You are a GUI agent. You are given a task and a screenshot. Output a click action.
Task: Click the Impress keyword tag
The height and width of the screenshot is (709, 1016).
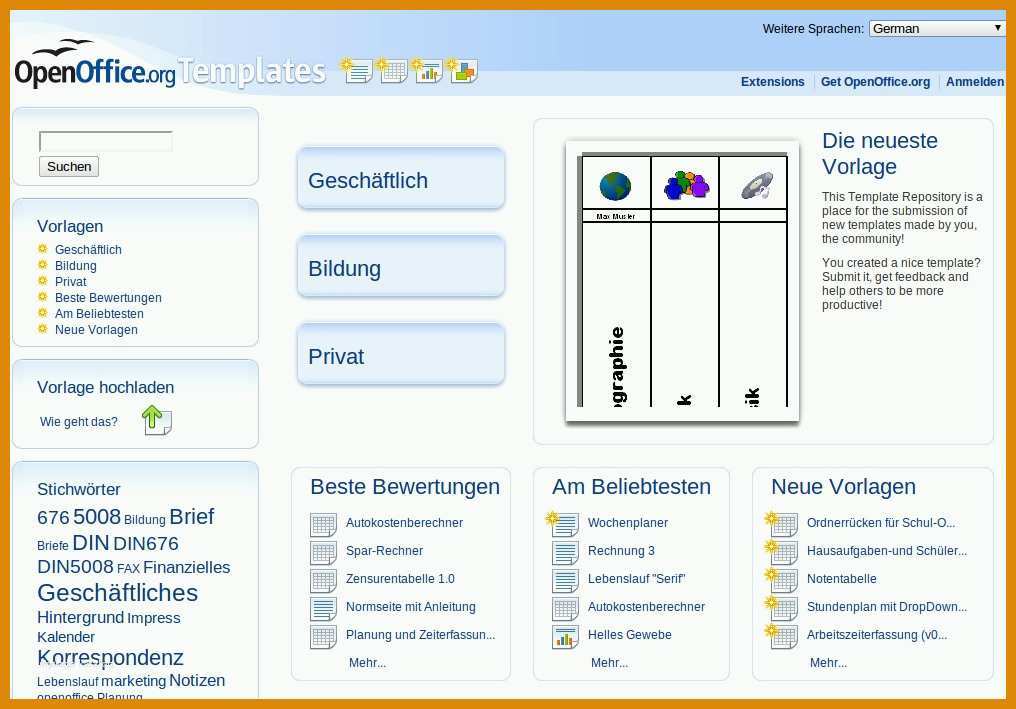154,618
